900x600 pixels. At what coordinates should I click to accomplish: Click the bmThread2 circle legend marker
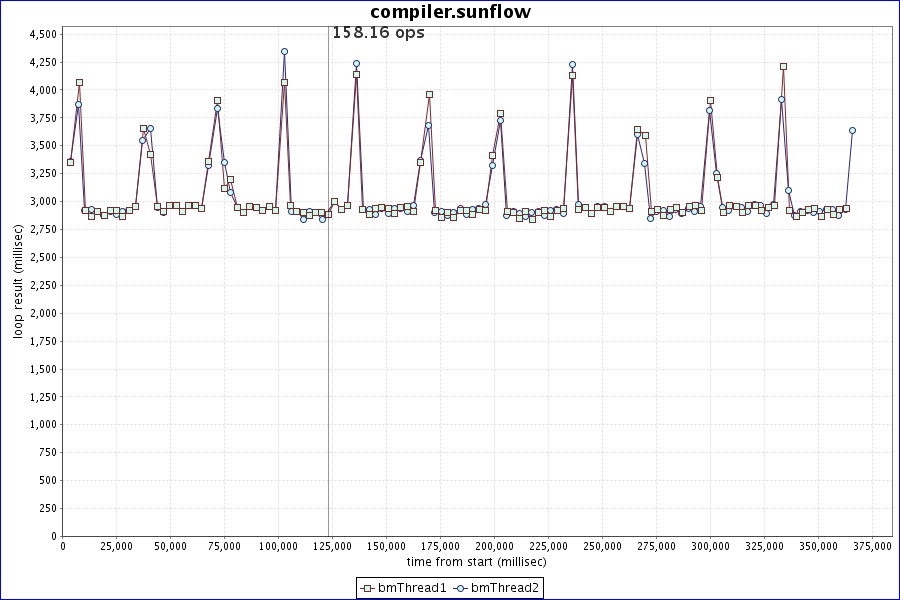pos(461,588)
